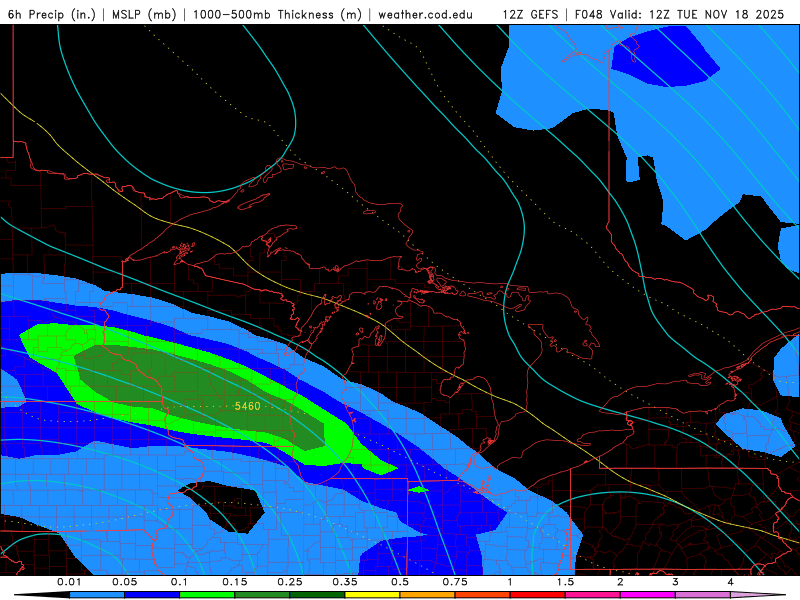
Task: Click the "1000-500mb Thickness (m)" header label
Action: pos(277,14)
